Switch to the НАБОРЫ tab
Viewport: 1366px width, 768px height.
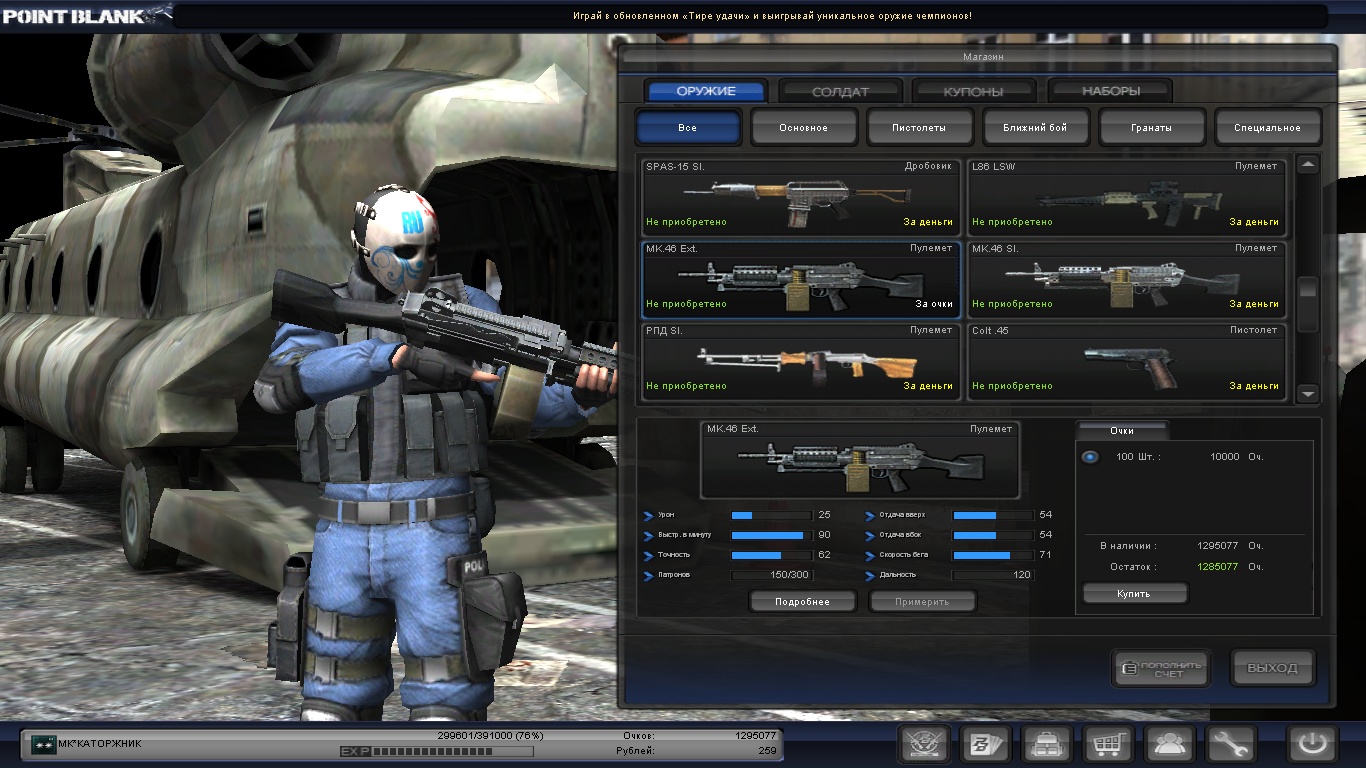[x=1110, y=91]
